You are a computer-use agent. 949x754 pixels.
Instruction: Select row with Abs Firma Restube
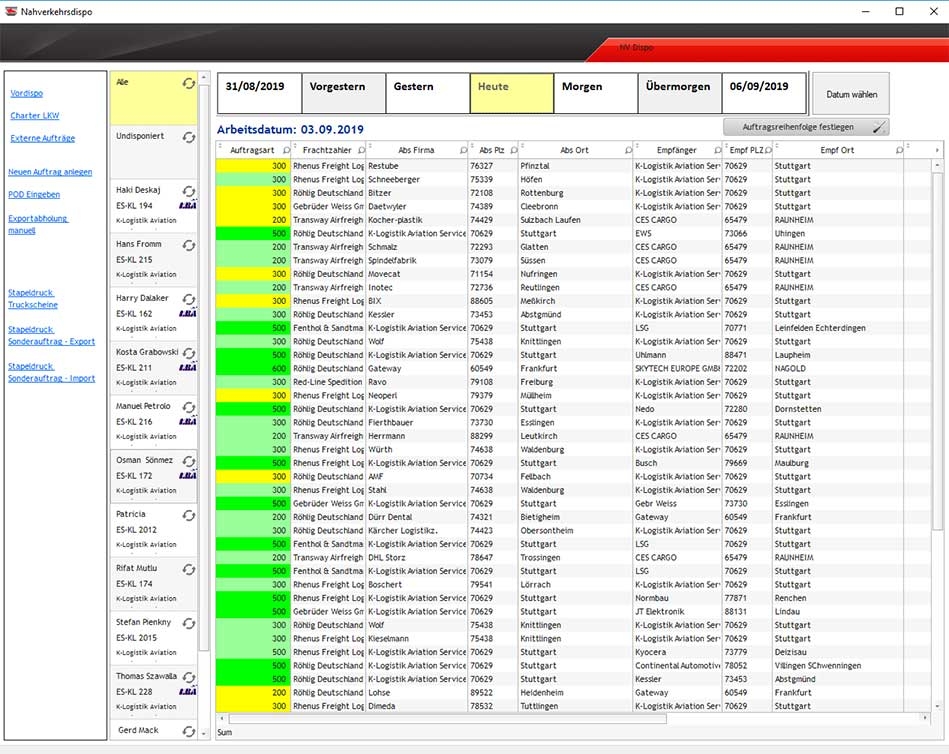574,166
